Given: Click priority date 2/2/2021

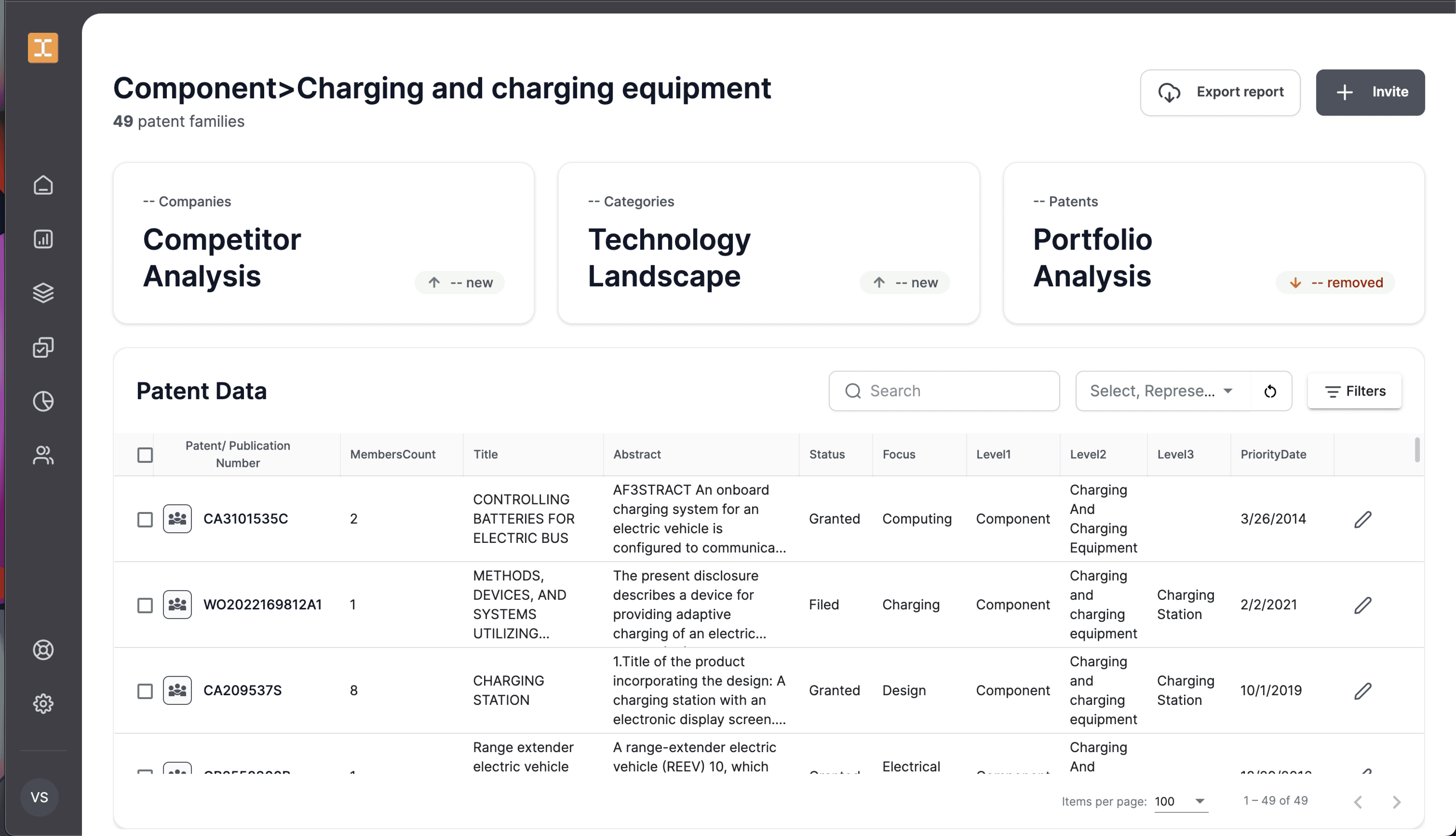Looking at the screenshot, I should coord(1268,605).
